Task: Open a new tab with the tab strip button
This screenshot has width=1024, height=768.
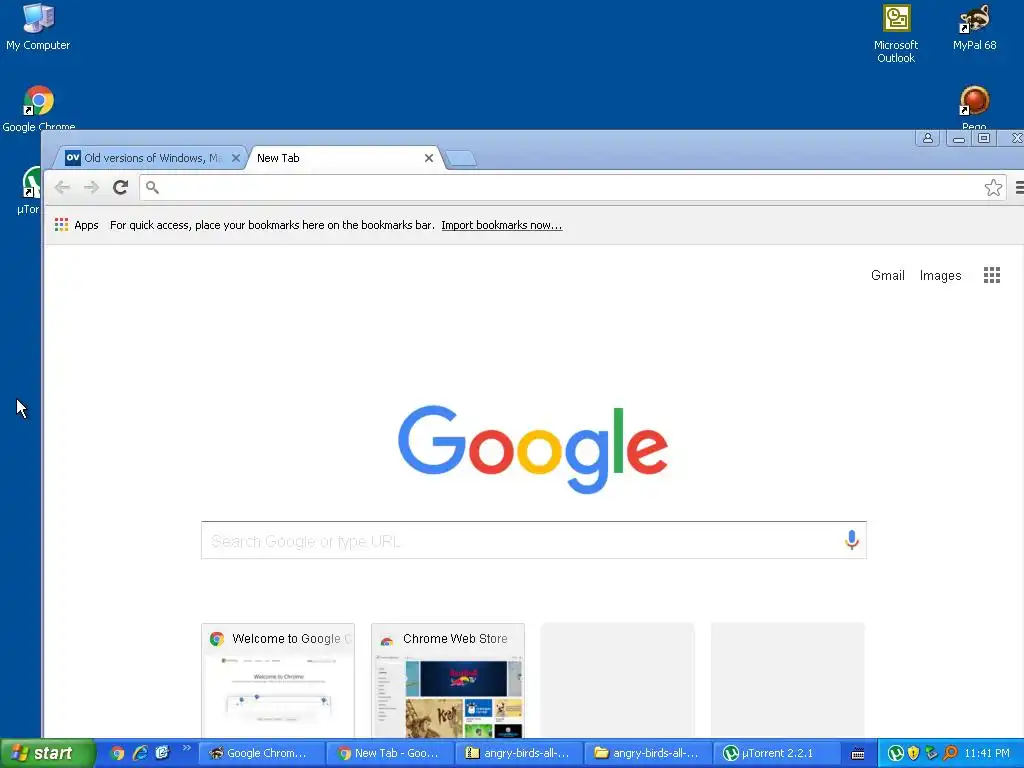Action: pyautogui.click(x=461, y=159)
